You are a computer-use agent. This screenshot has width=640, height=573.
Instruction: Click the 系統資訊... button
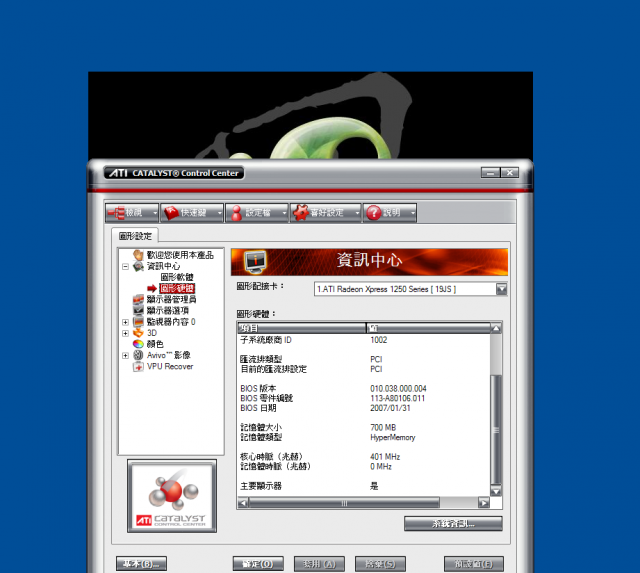point(453,524)
